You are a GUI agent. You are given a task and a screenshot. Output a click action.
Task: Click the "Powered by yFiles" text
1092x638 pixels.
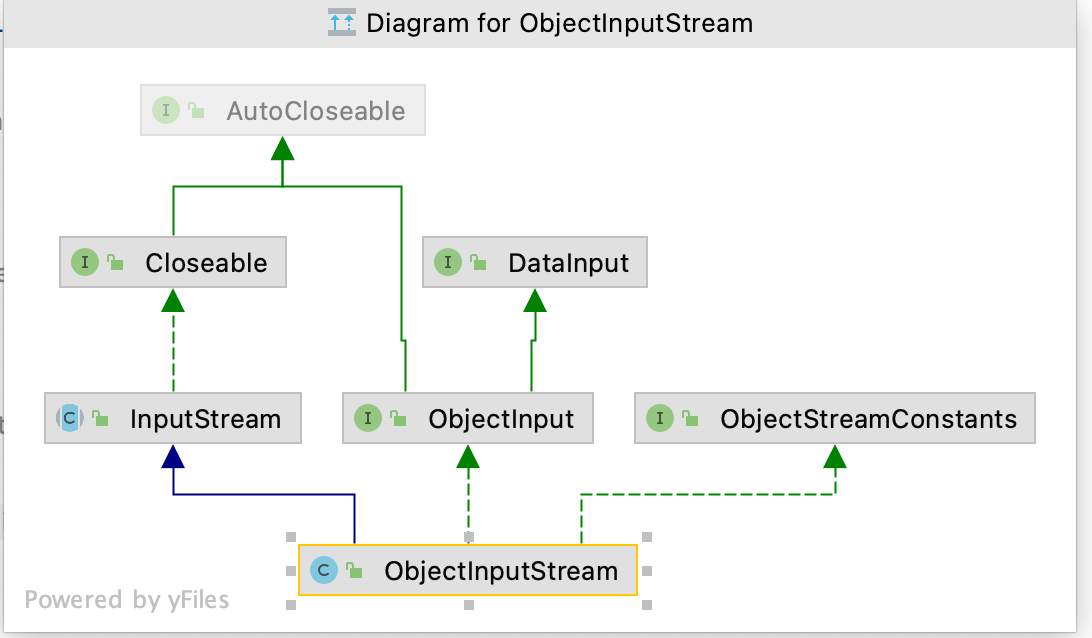point(127,600)
